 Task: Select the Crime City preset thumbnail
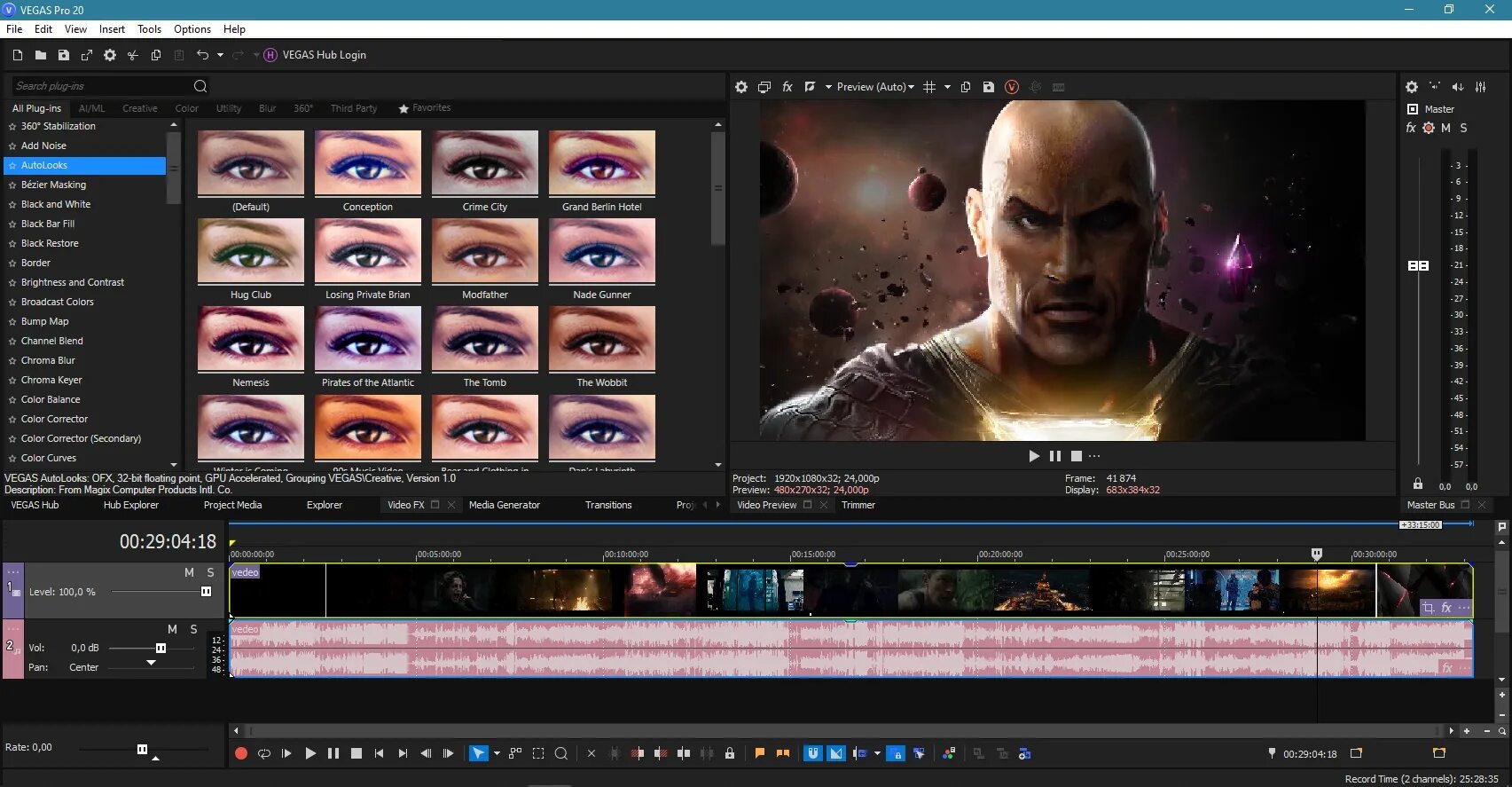tap(485, 163)
